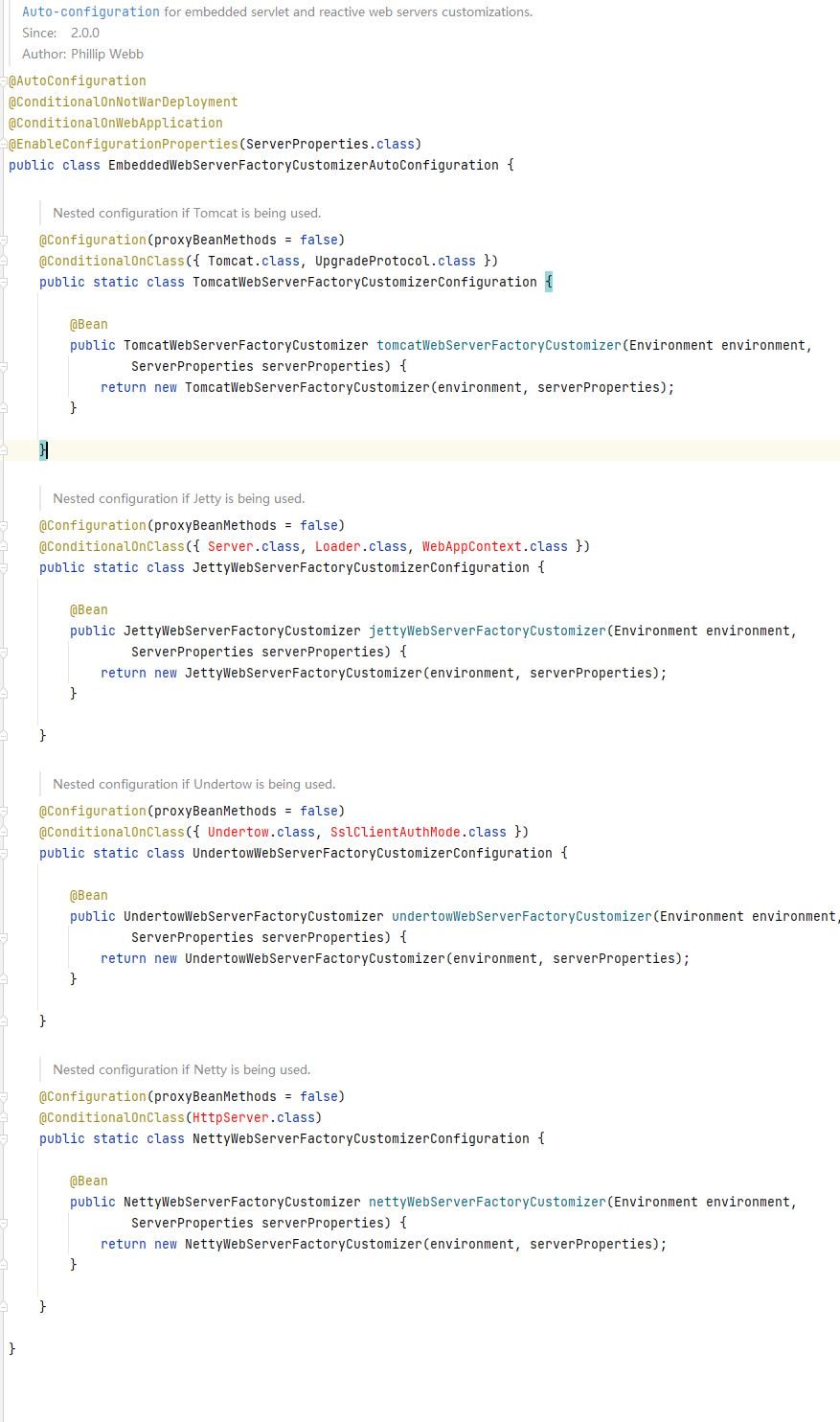
Task: Click 'proxyBeanMethods = false' in Undertow @Configuration
Action: (246, 812)
